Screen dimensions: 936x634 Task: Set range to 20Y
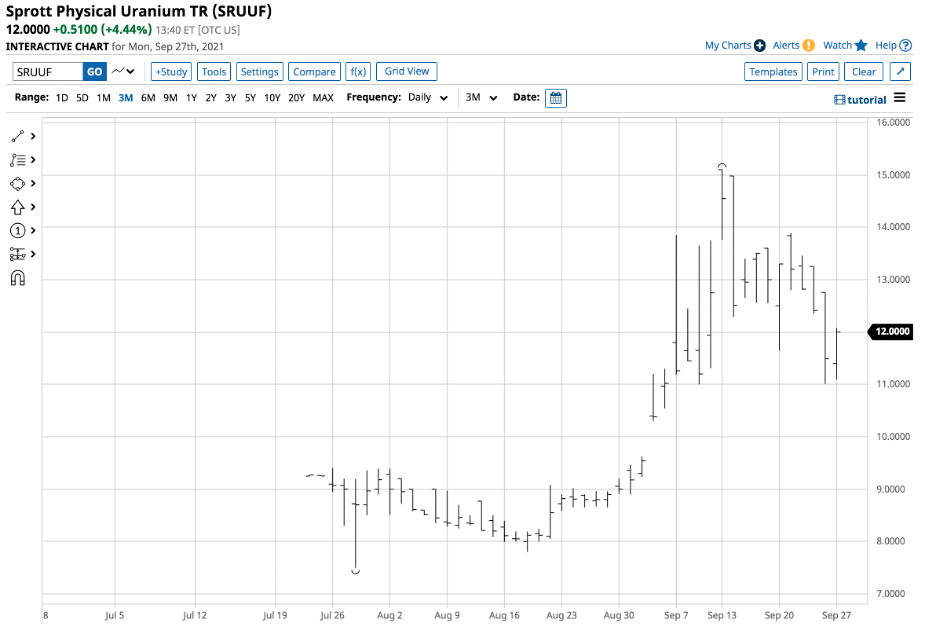(x=297, y=98)
